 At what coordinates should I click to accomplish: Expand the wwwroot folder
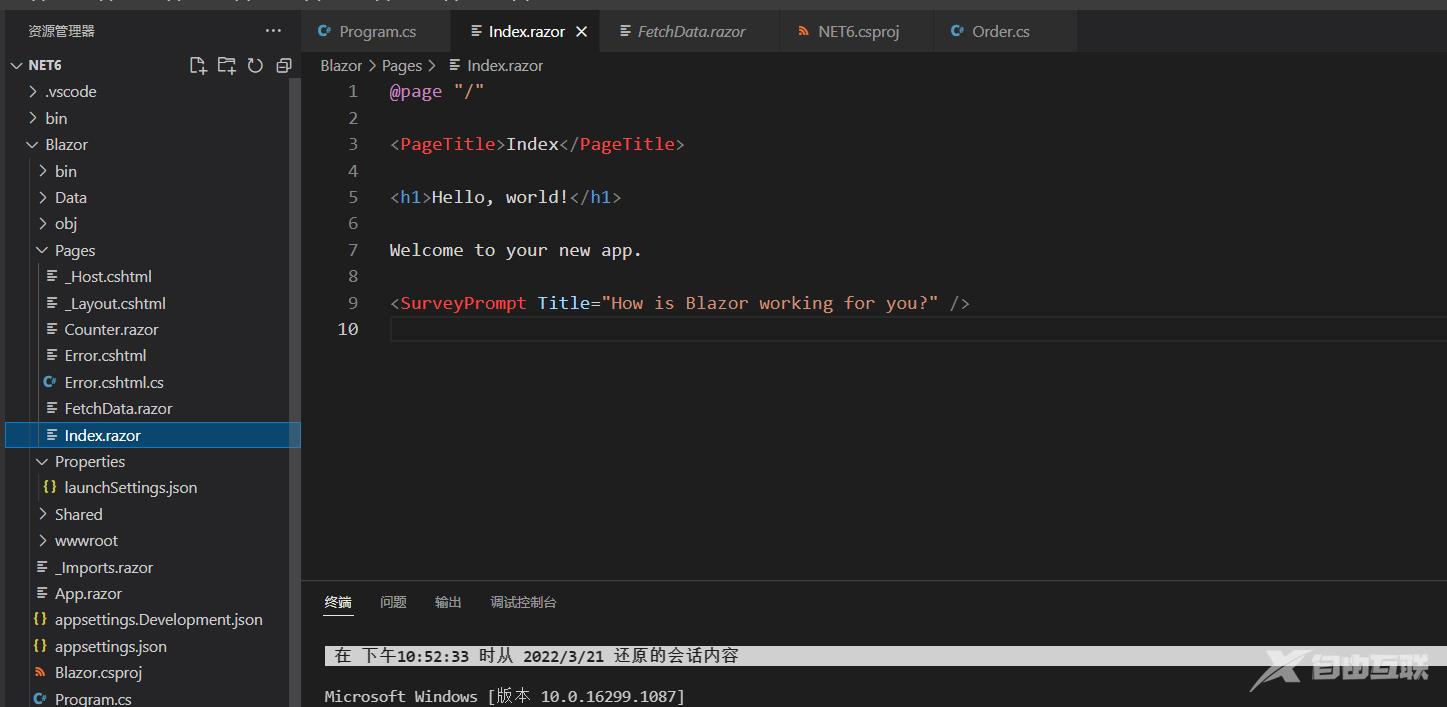coord(85,541)
